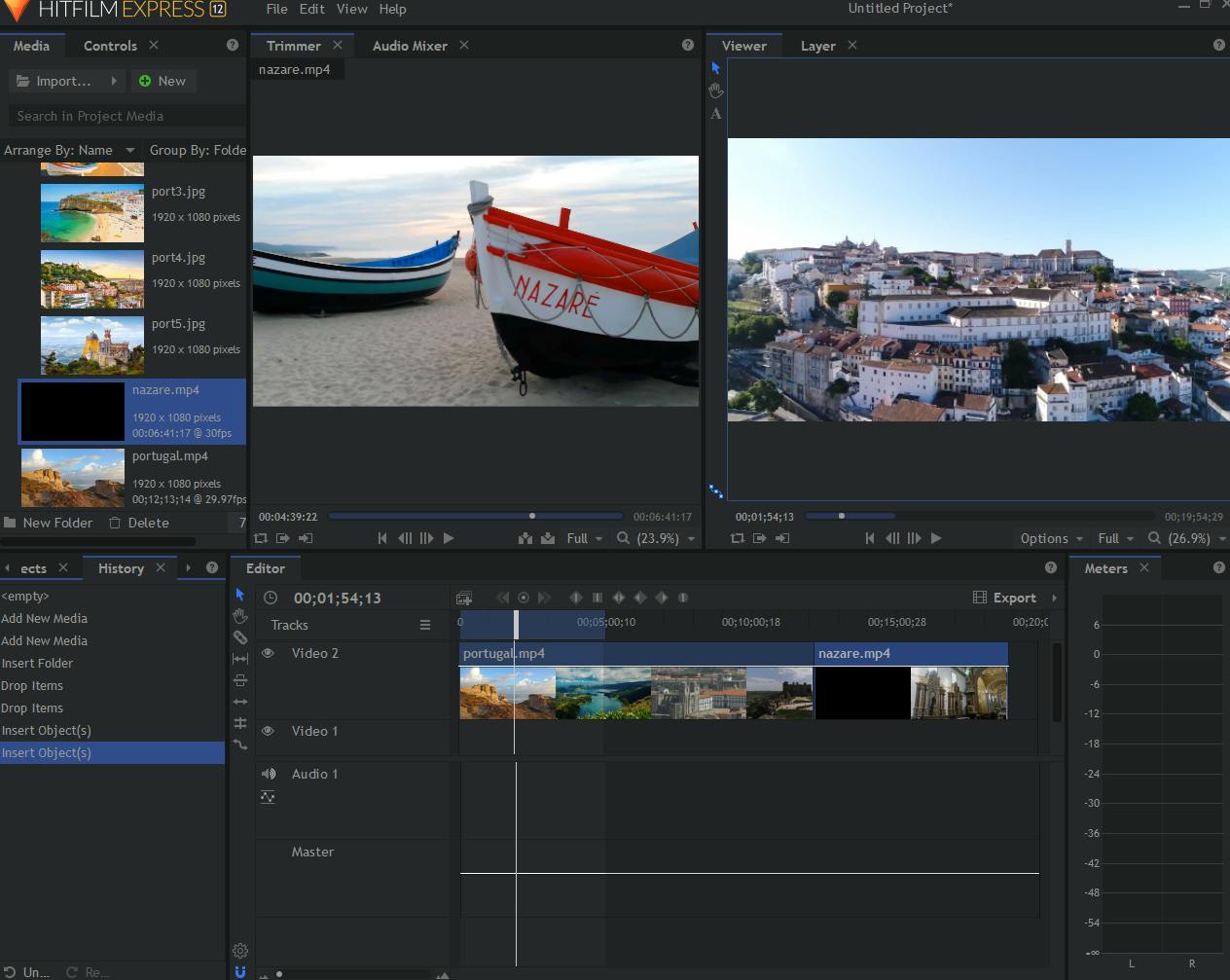Open the File menu
This screenshot has width=1230, height=980.
pyautogui.click(x=276, y=9)
